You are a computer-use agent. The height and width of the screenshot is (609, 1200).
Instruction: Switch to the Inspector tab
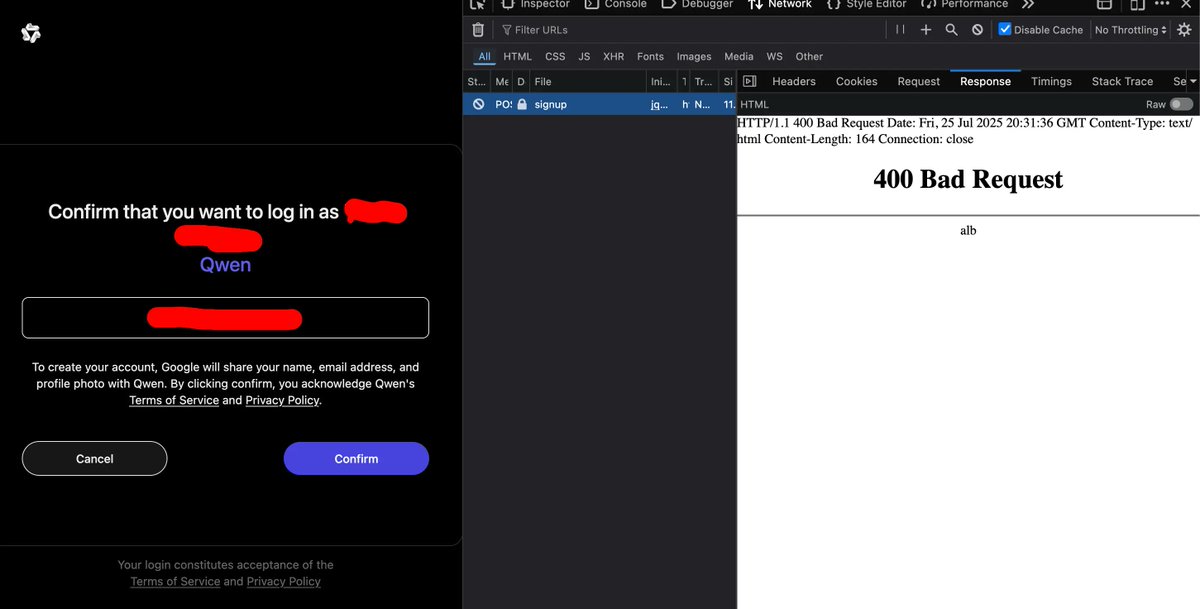pyautogui.click(x=535, y=4)
